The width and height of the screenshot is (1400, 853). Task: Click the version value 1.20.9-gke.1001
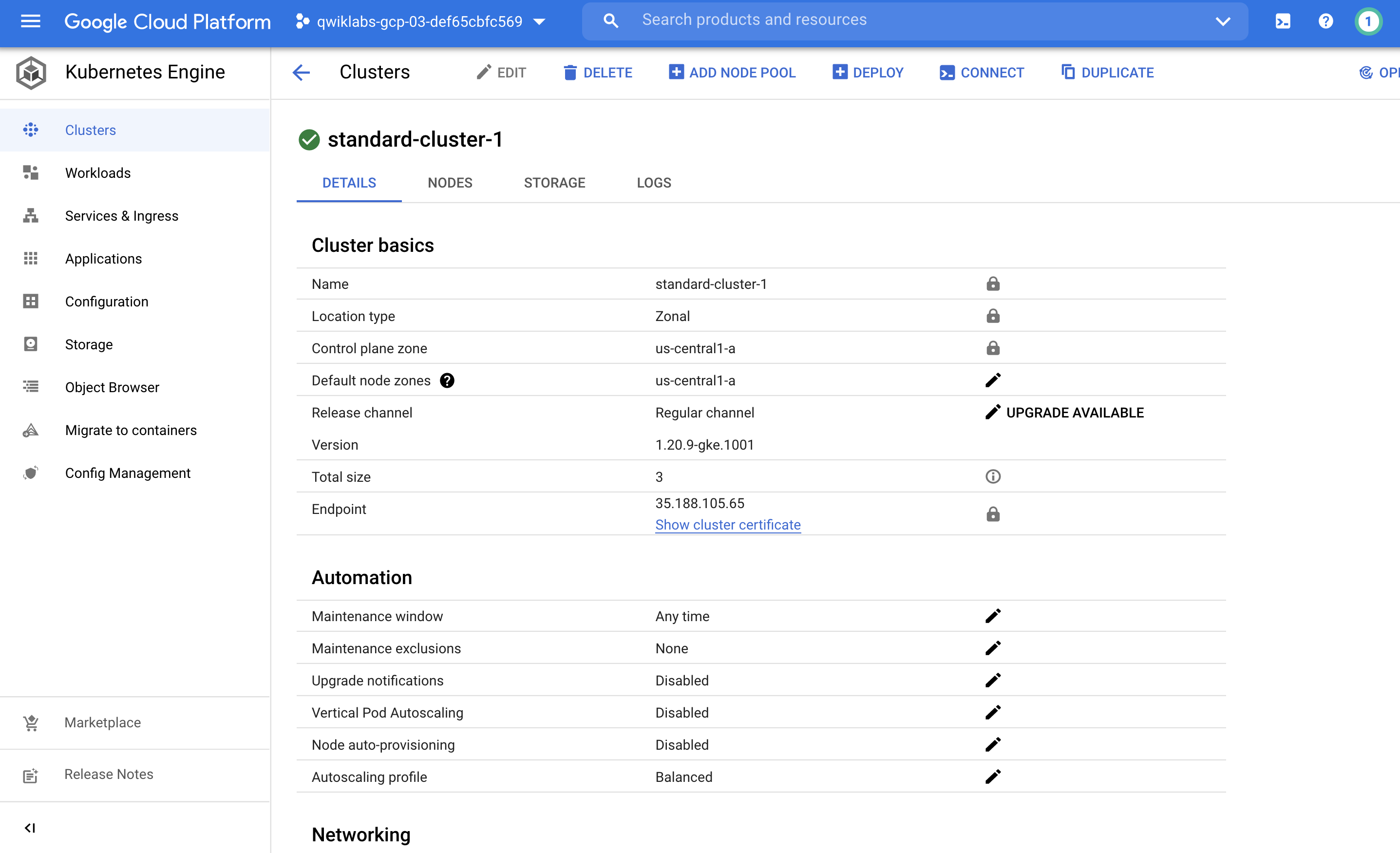[704, 445]
